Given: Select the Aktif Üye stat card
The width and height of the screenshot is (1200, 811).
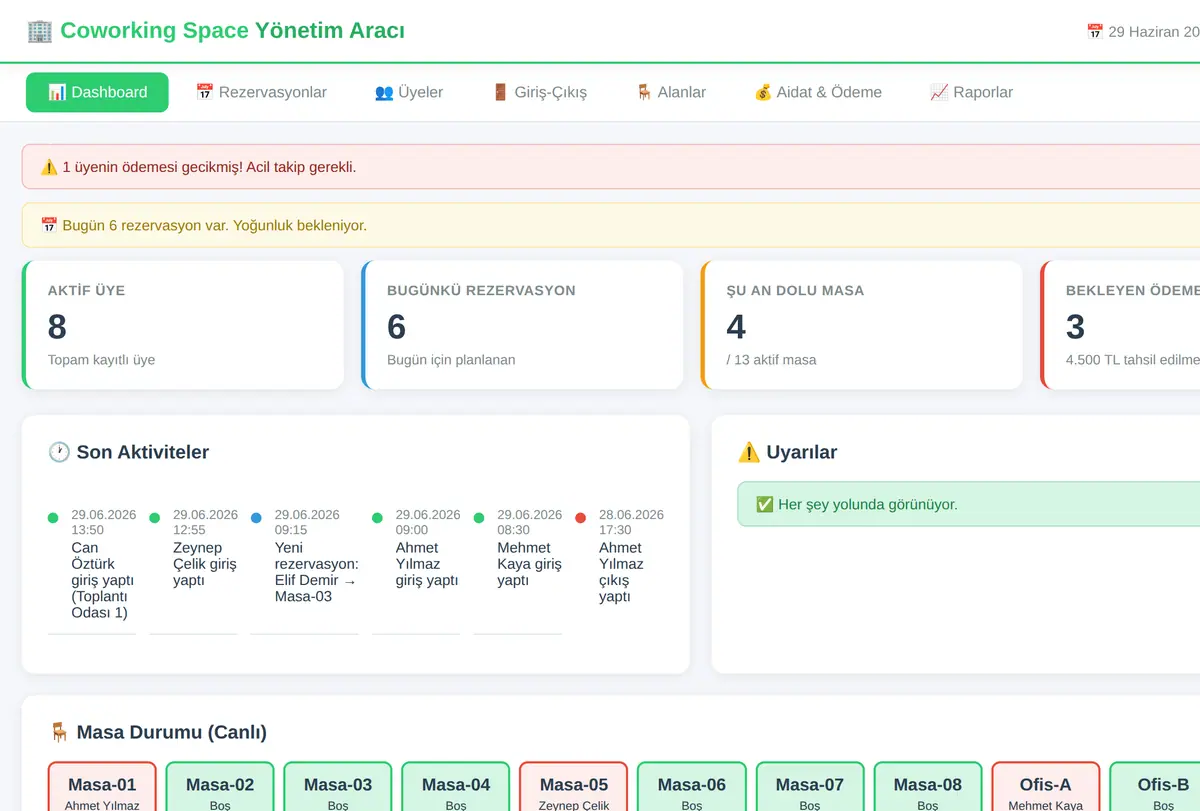Looking at the screenshot, I should [183, 325].
